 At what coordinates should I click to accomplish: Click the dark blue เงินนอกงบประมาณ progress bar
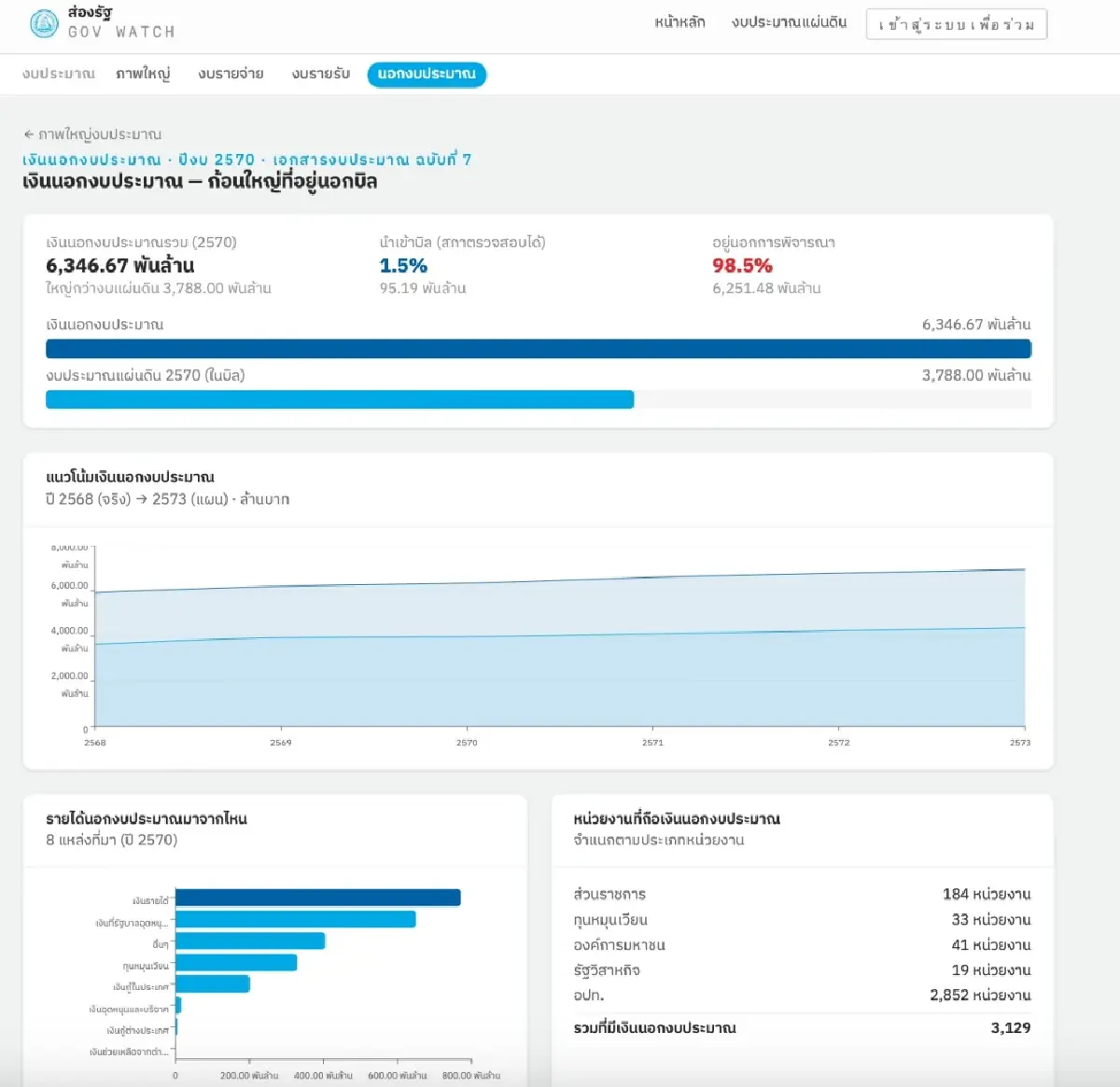point(539,349)
